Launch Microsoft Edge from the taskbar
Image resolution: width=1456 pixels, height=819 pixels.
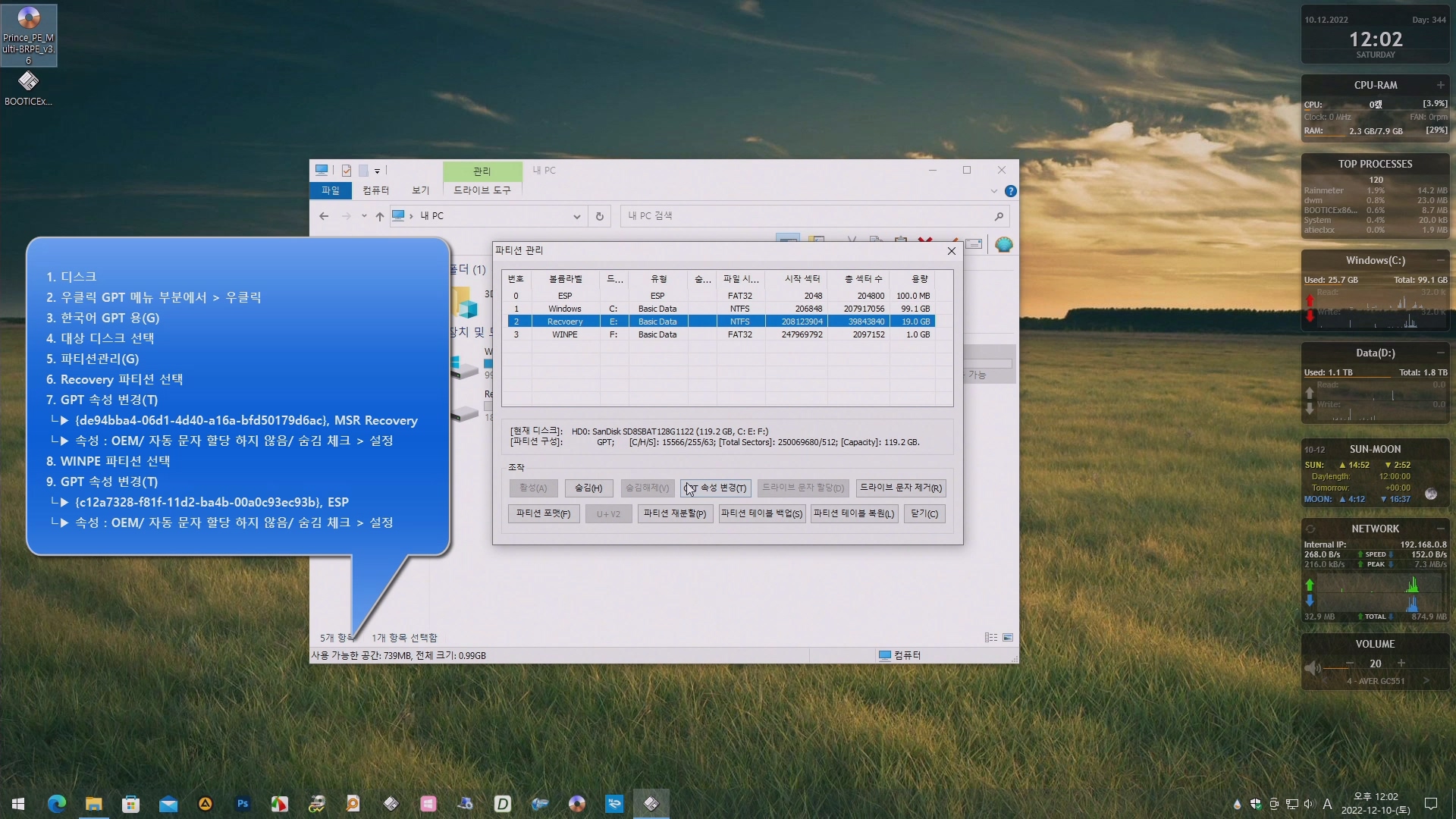click(x=56, y=804)
